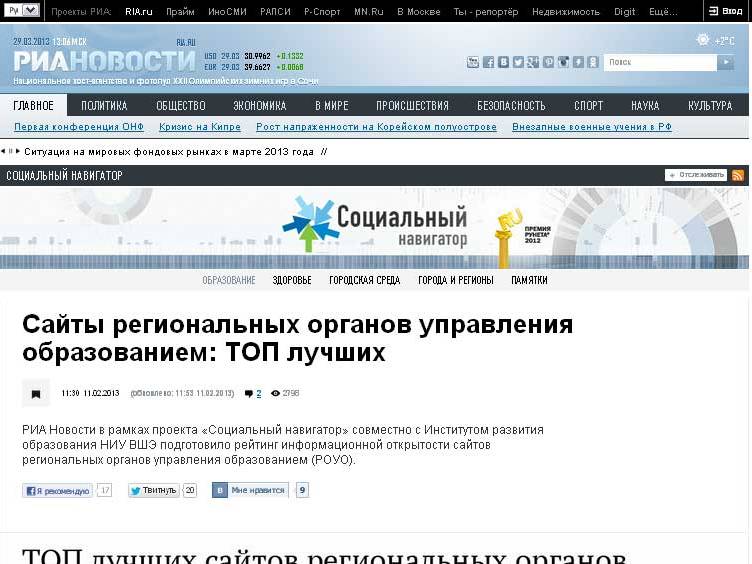This screenshot has height=564, width=752.
Task: Open link Кризис на Кипре
Action: click(200, 127)
